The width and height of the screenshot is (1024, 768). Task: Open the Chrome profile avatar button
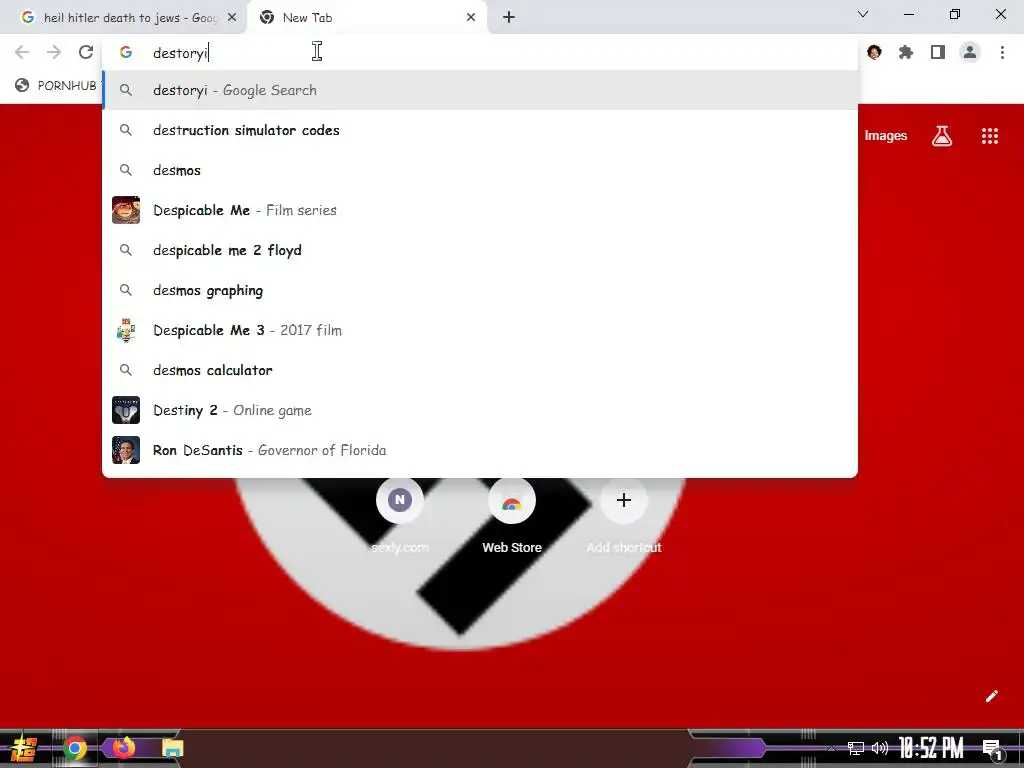click(x=970, y=52)
